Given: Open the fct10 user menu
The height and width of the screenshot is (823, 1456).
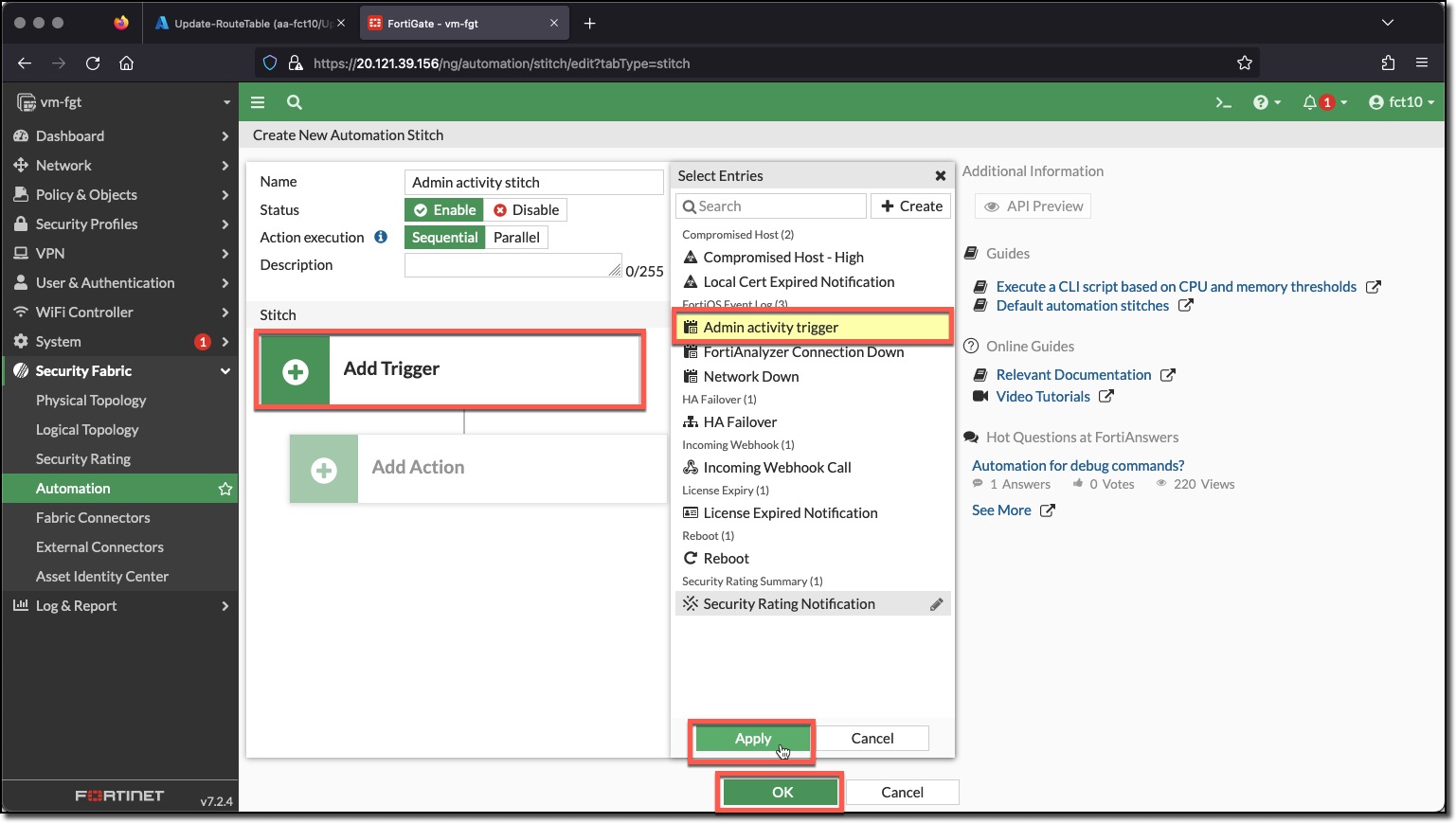Looking at the screenshot, I should tap(1401, 102).
